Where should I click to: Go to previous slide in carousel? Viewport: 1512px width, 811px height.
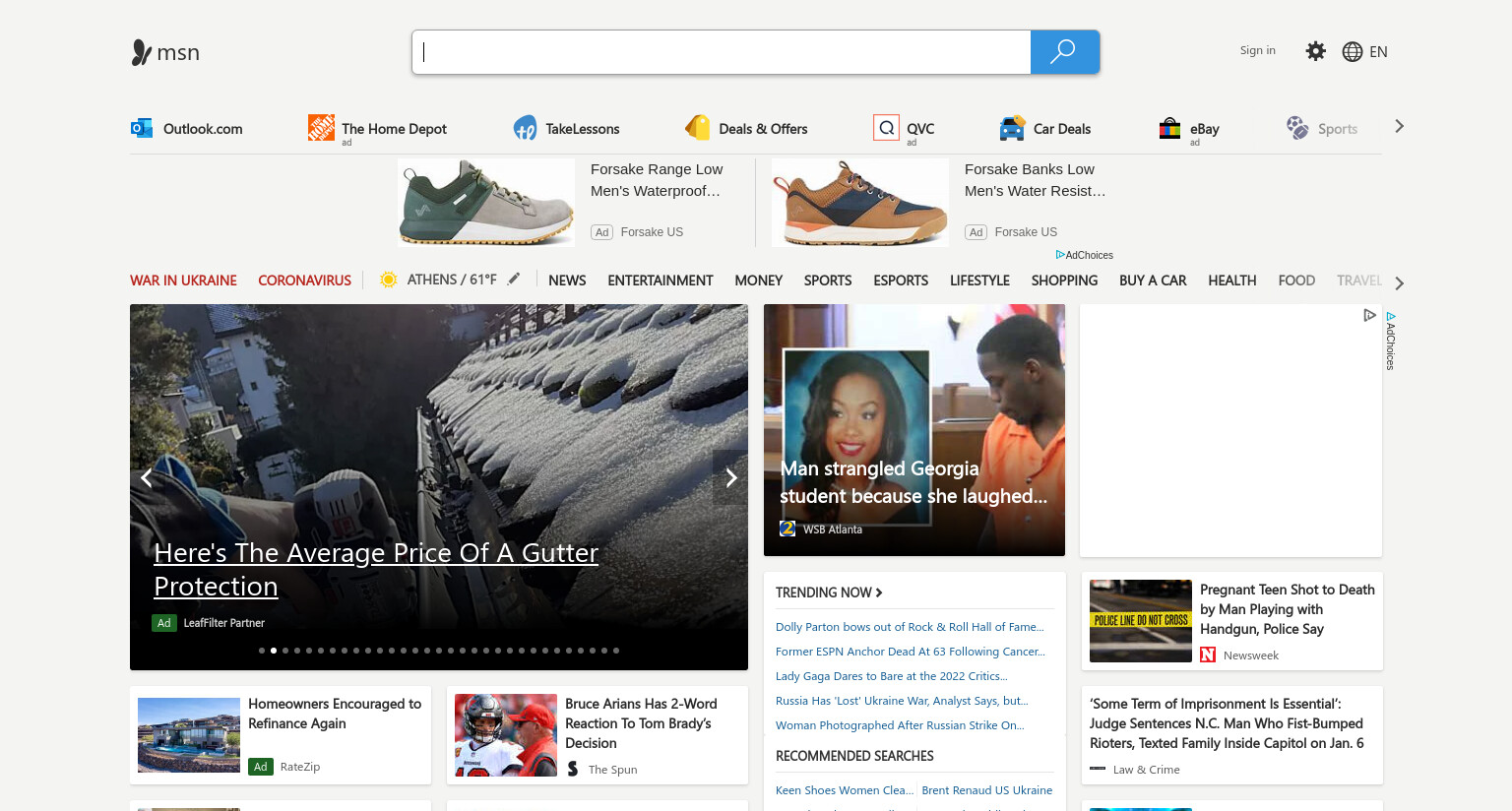[146, 477]
